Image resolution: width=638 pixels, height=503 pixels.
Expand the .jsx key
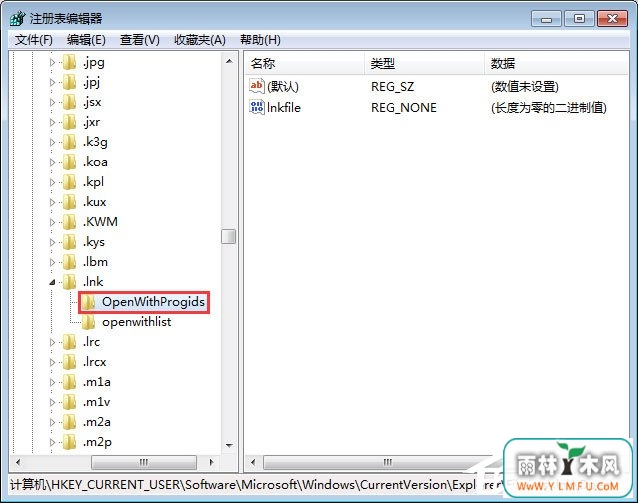52,102
